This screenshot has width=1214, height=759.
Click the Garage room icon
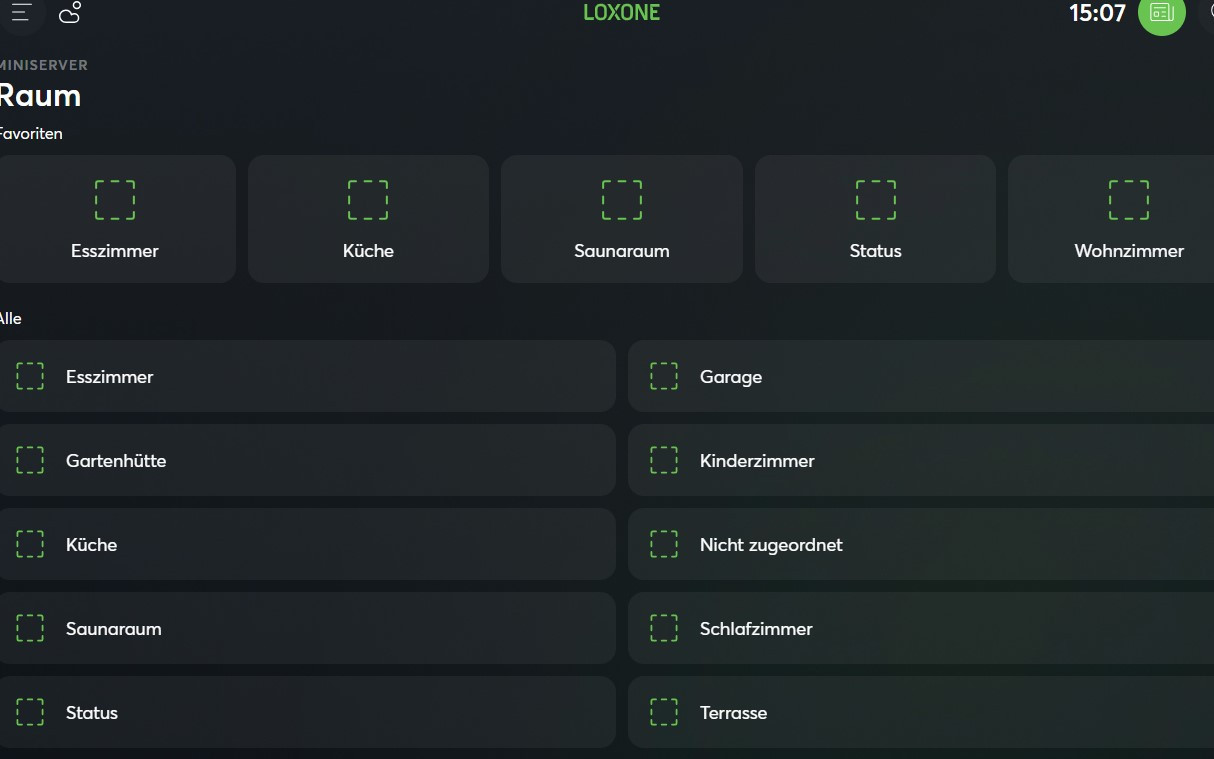click(664, 376)
